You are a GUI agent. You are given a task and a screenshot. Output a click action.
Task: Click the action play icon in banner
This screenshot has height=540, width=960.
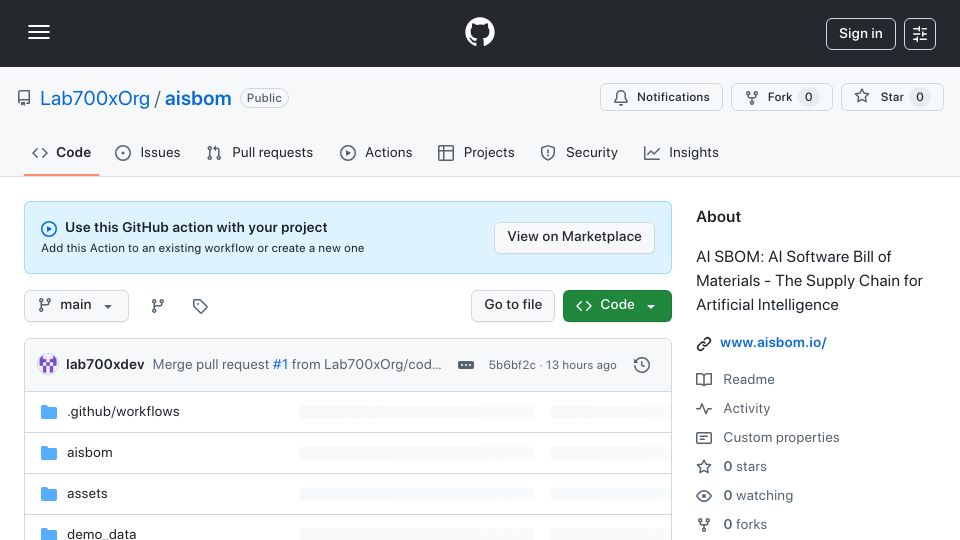point(49,228)
